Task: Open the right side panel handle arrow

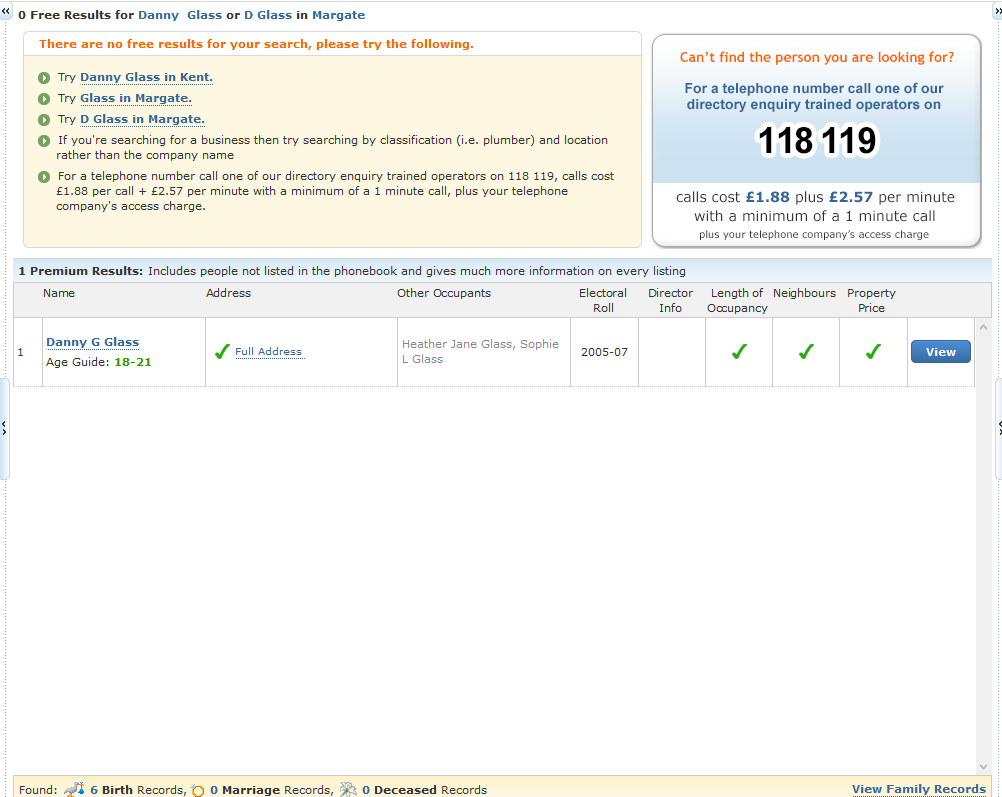Action: (x=999, y=428)
